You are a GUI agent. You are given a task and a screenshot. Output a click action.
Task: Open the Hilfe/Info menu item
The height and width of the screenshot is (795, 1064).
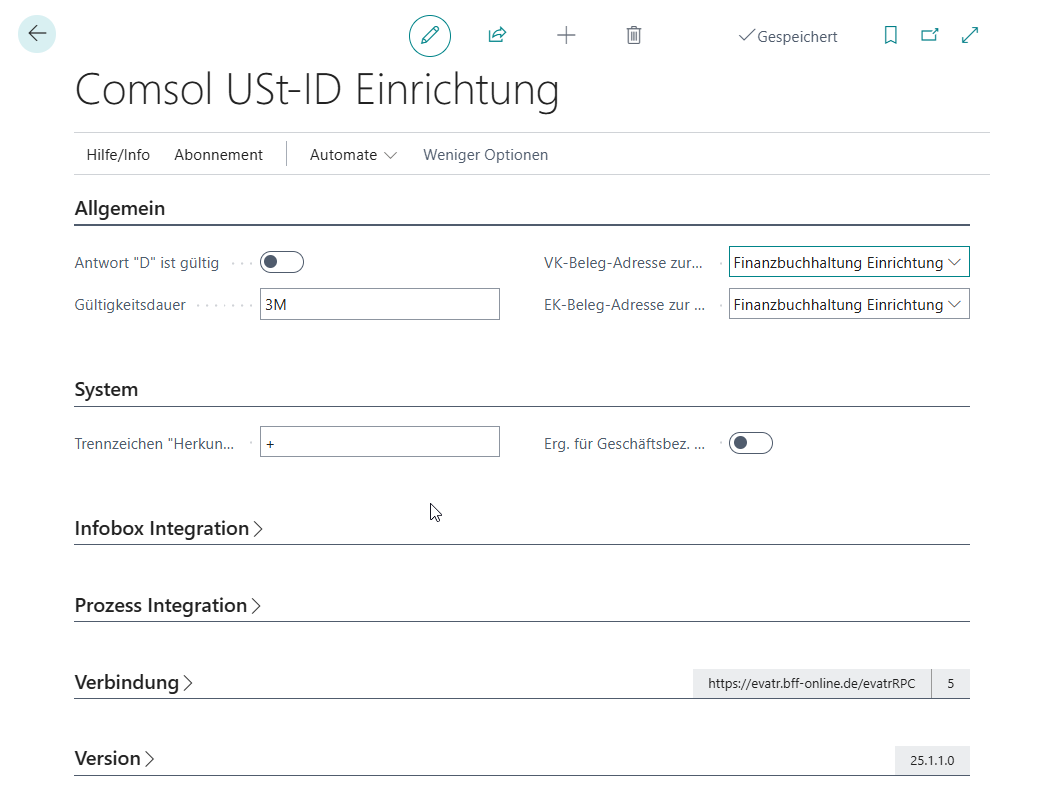click(118, 155)
